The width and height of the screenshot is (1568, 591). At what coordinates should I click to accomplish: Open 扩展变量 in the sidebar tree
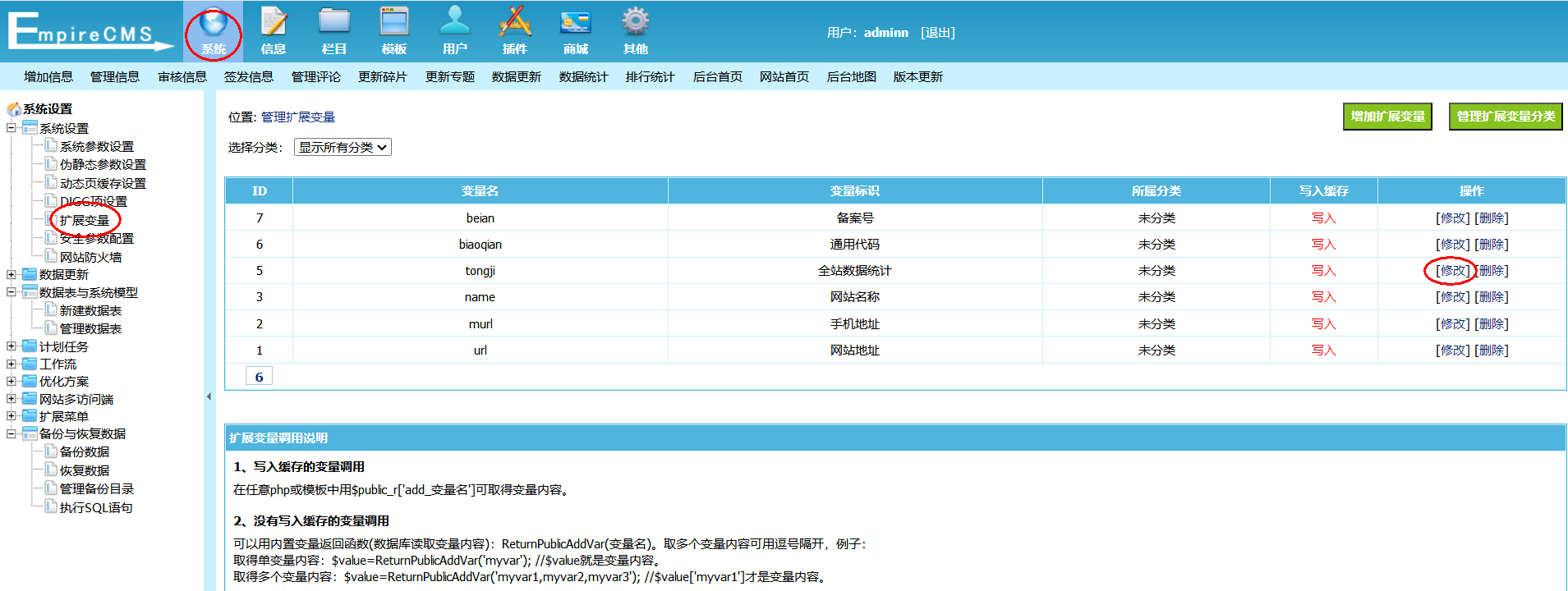[85, 221]
